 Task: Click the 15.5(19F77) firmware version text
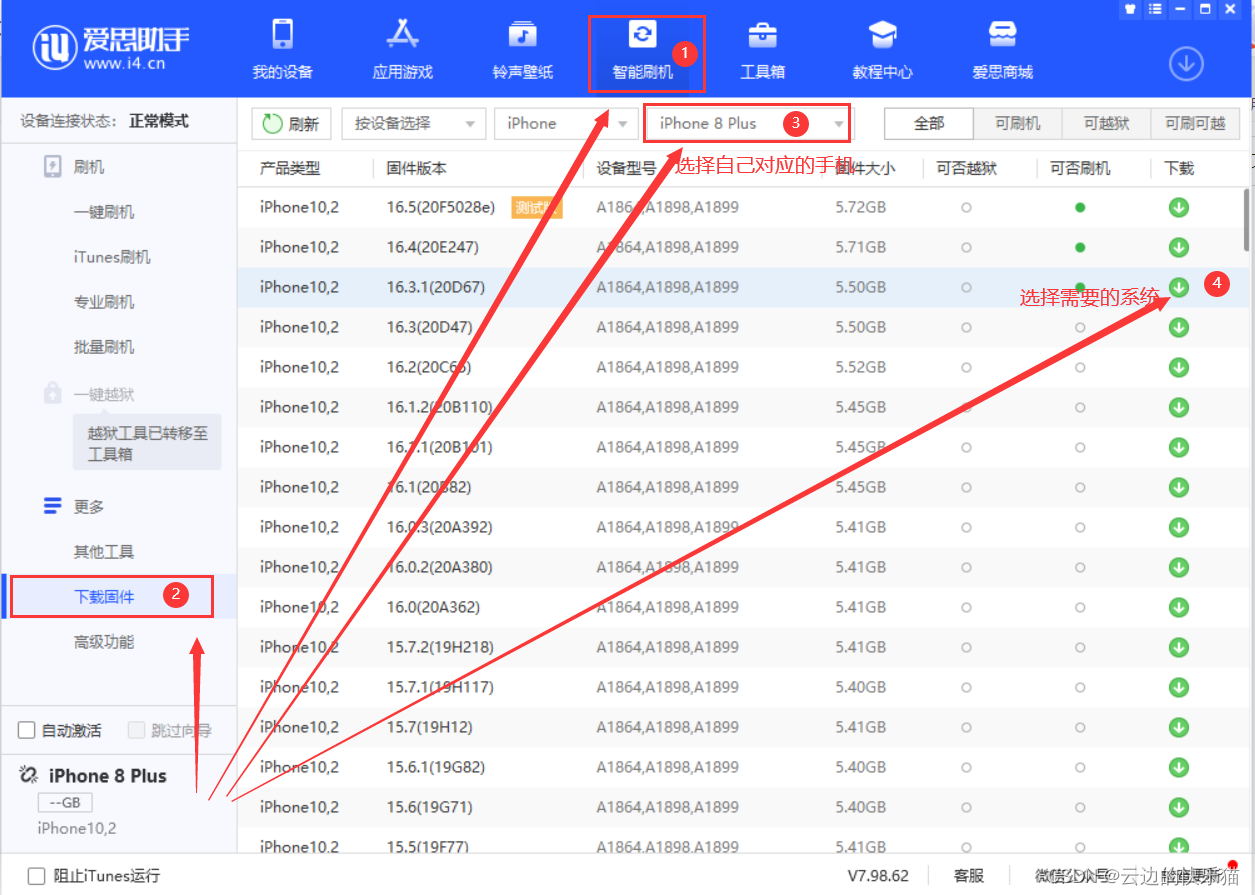pos(427,846)
